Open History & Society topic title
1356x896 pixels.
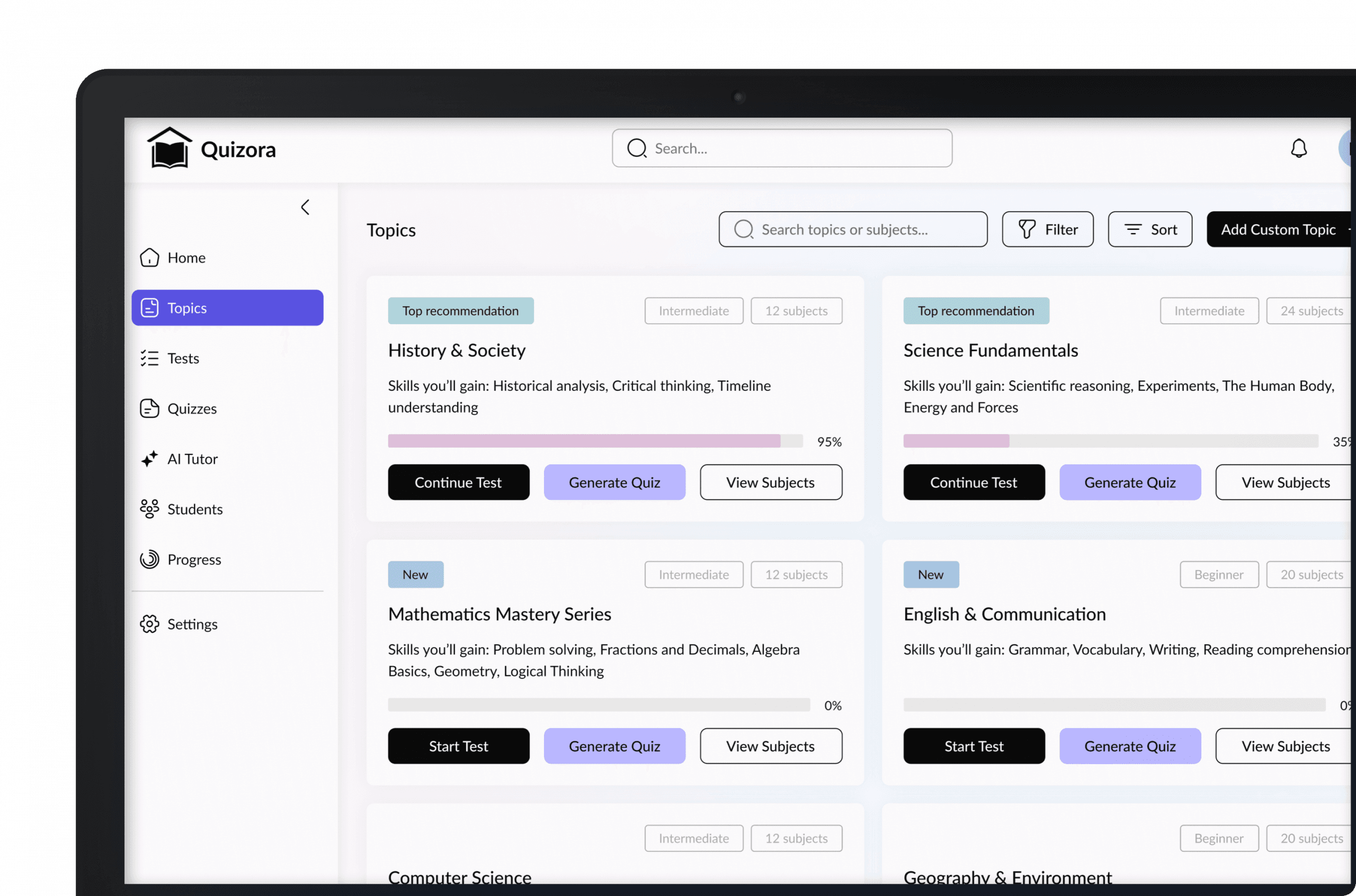click(457, 350)
